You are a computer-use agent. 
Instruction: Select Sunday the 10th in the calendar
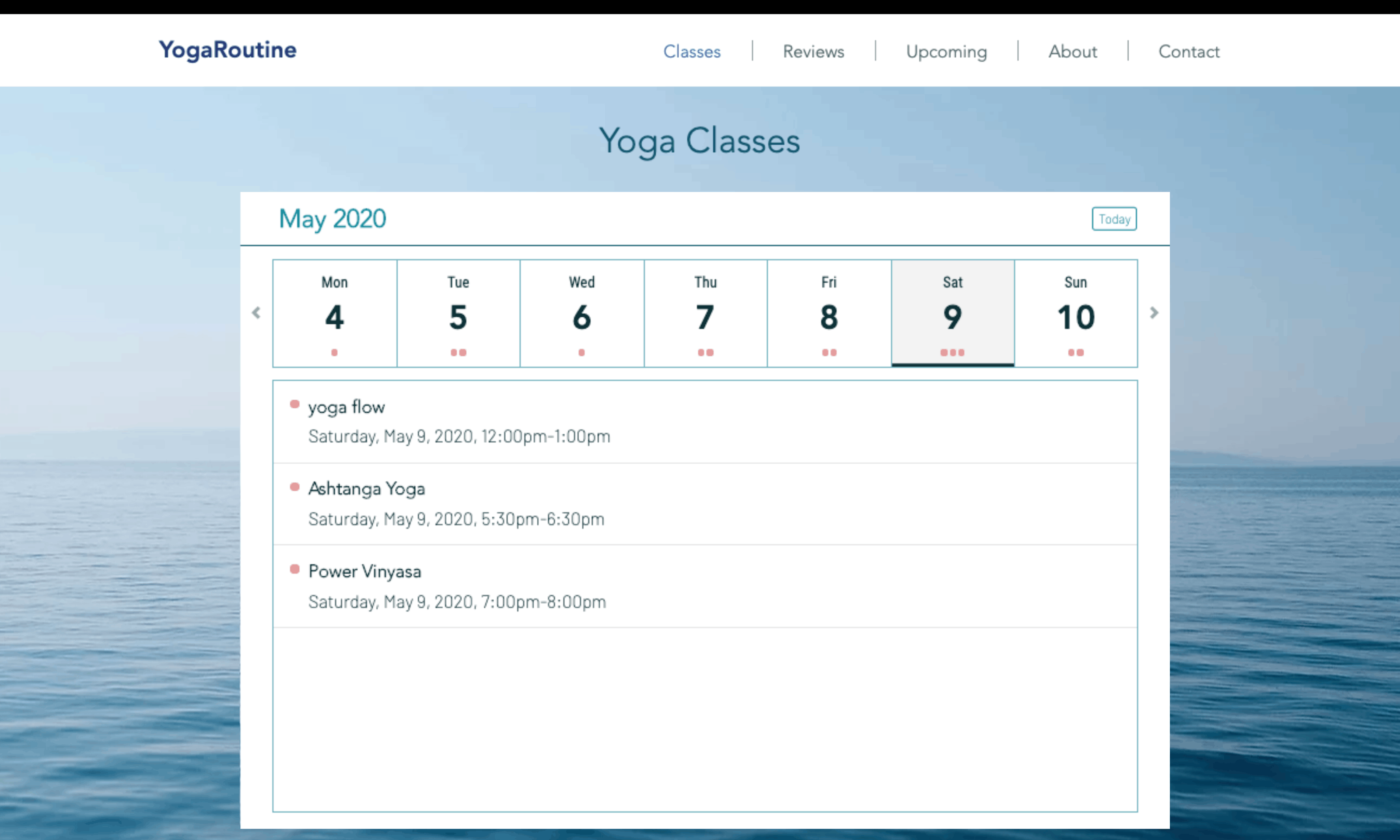pyautogui.click(x=1076, y=313)
